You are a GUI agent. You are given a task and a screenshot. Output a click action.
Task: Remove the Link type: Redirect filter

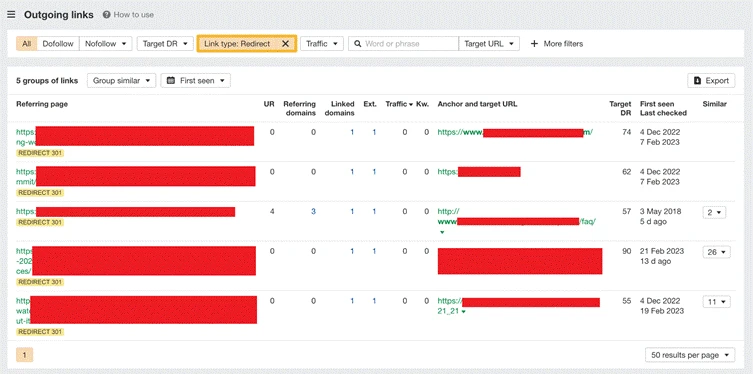pos(285,44)
